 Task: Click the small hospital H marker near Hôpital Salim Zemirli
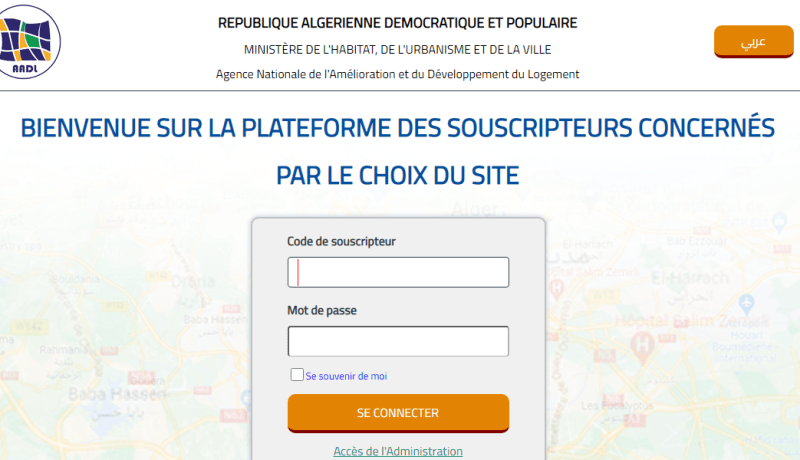(x=557, y=289)
